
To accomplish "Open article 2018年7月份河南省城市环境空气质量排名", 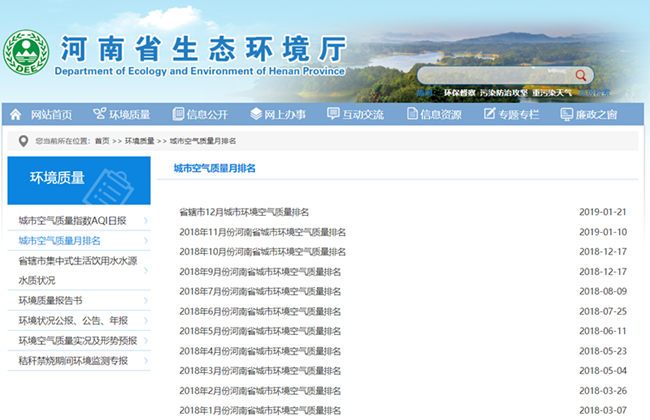I will coord(260,291).
